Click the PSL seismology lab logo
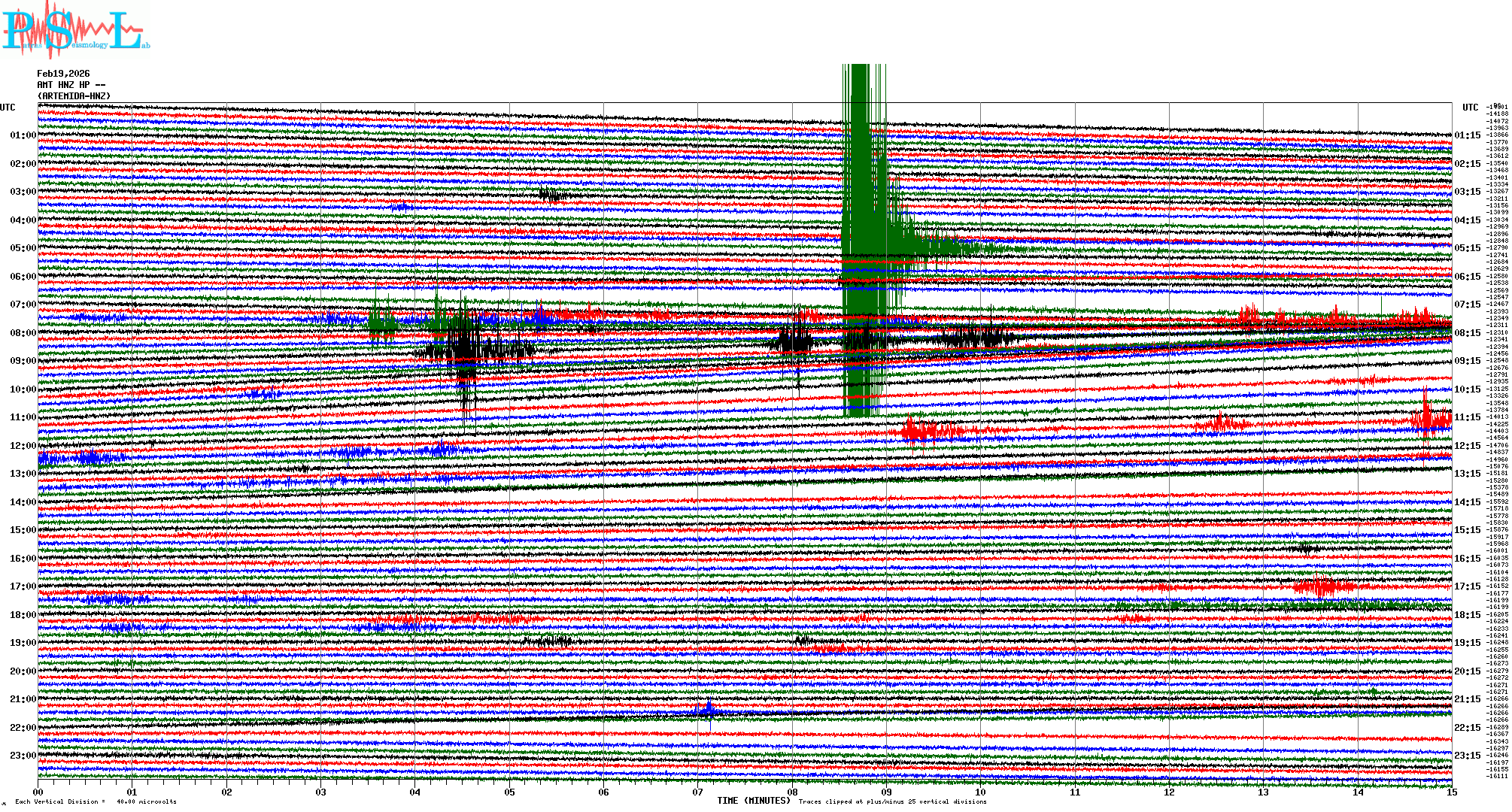The width and height of the screenshot is (1512, 812). [x=75, y=32]
